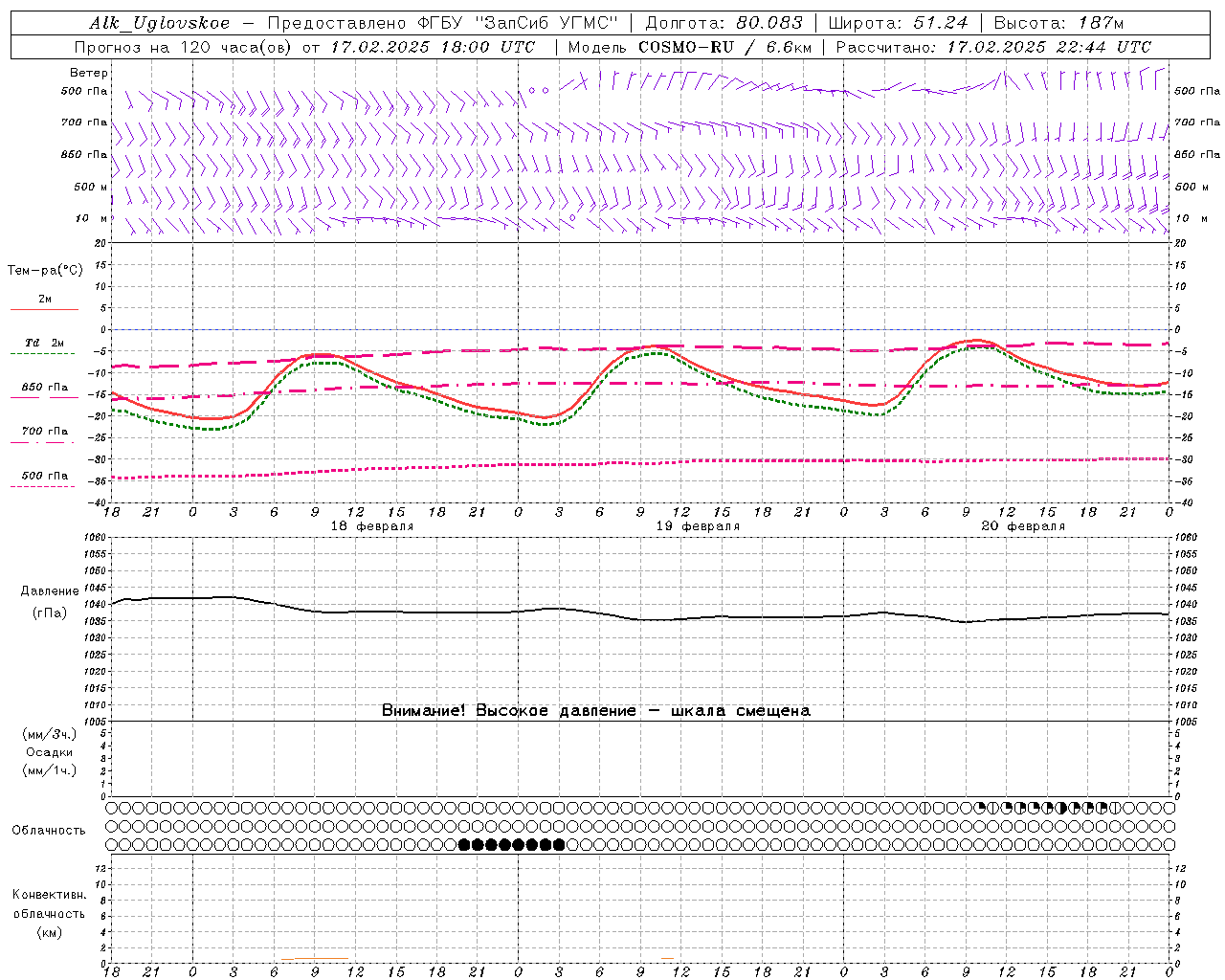Click the left "10 м" wind level label
Screen dimensions: 1225x980
(x=91, y=218)
